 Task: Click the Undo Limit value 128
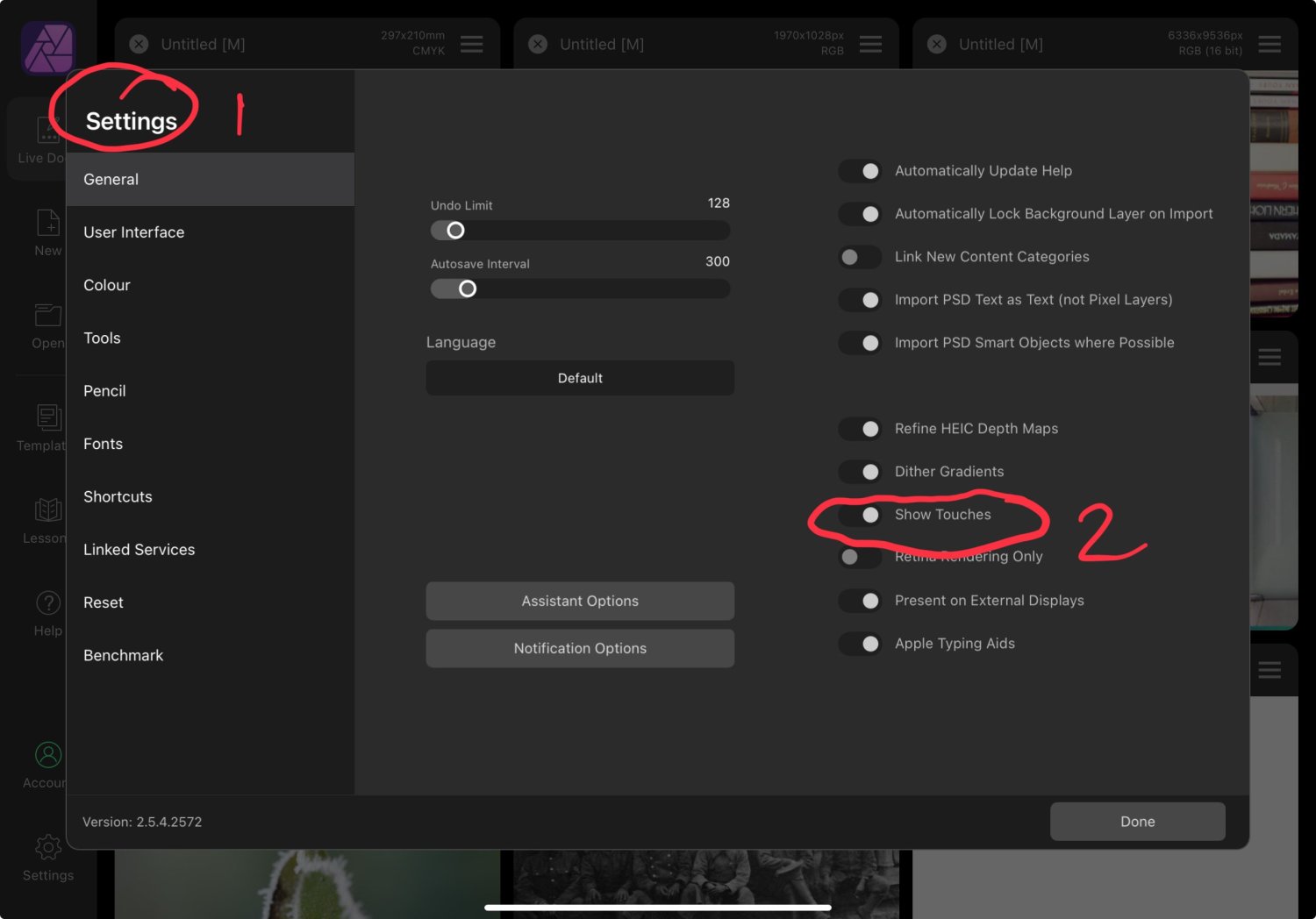(x=719, y=203)
